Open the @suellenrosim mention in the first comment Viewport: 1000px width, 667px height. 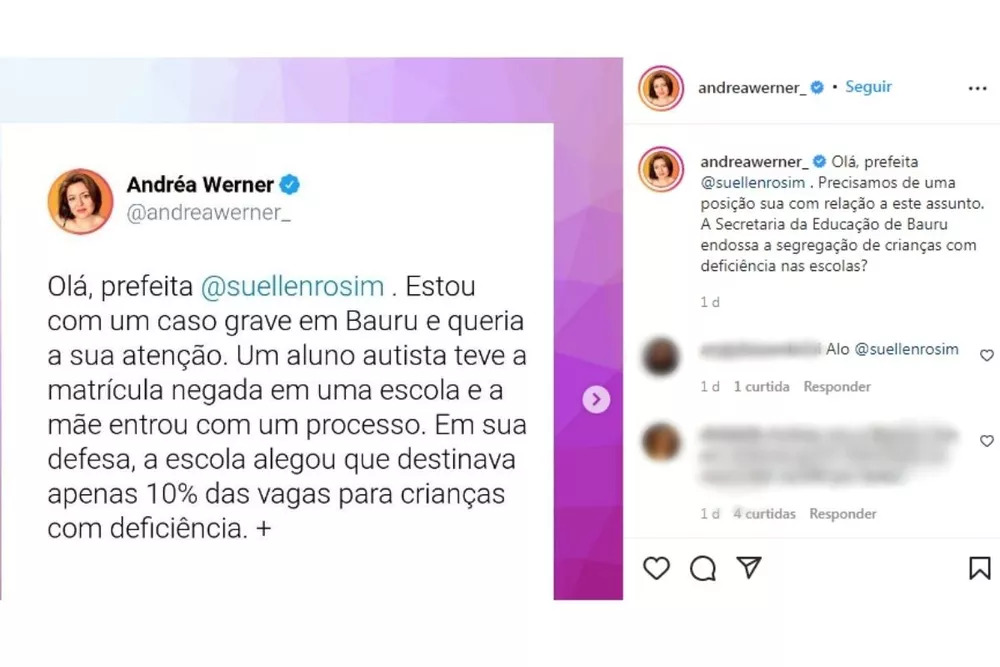pyautogui.click(x=906, y=349)
